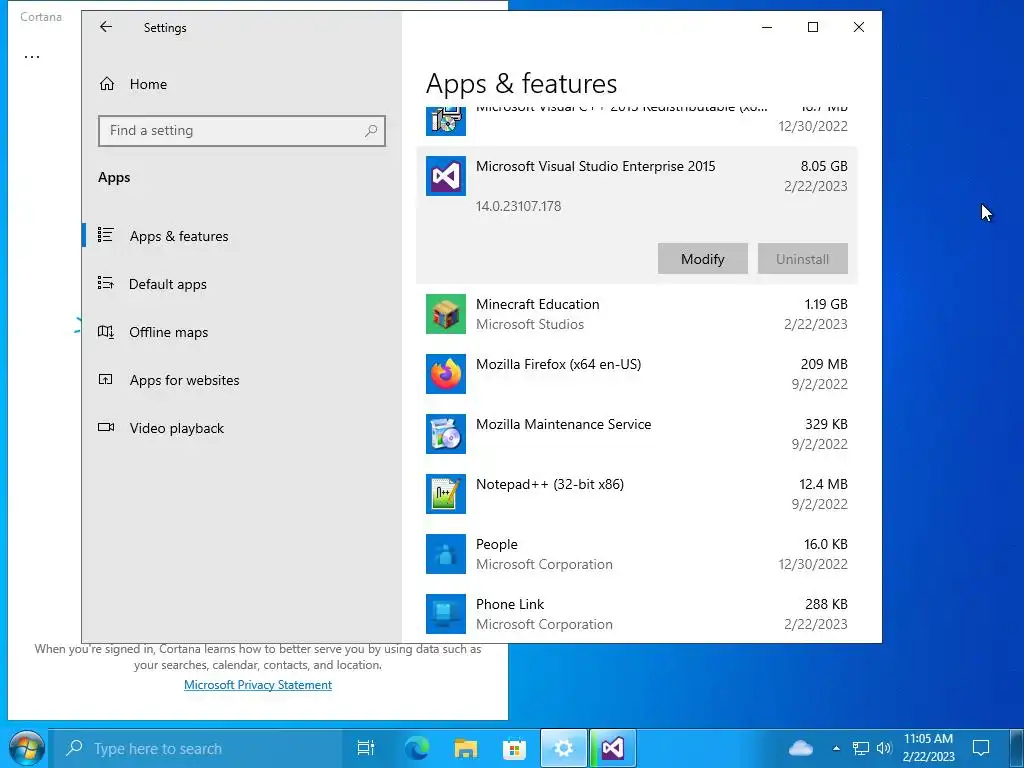The image size is (1024, 768).
Task: Click the Phone Link app icon
Action: 446,614
